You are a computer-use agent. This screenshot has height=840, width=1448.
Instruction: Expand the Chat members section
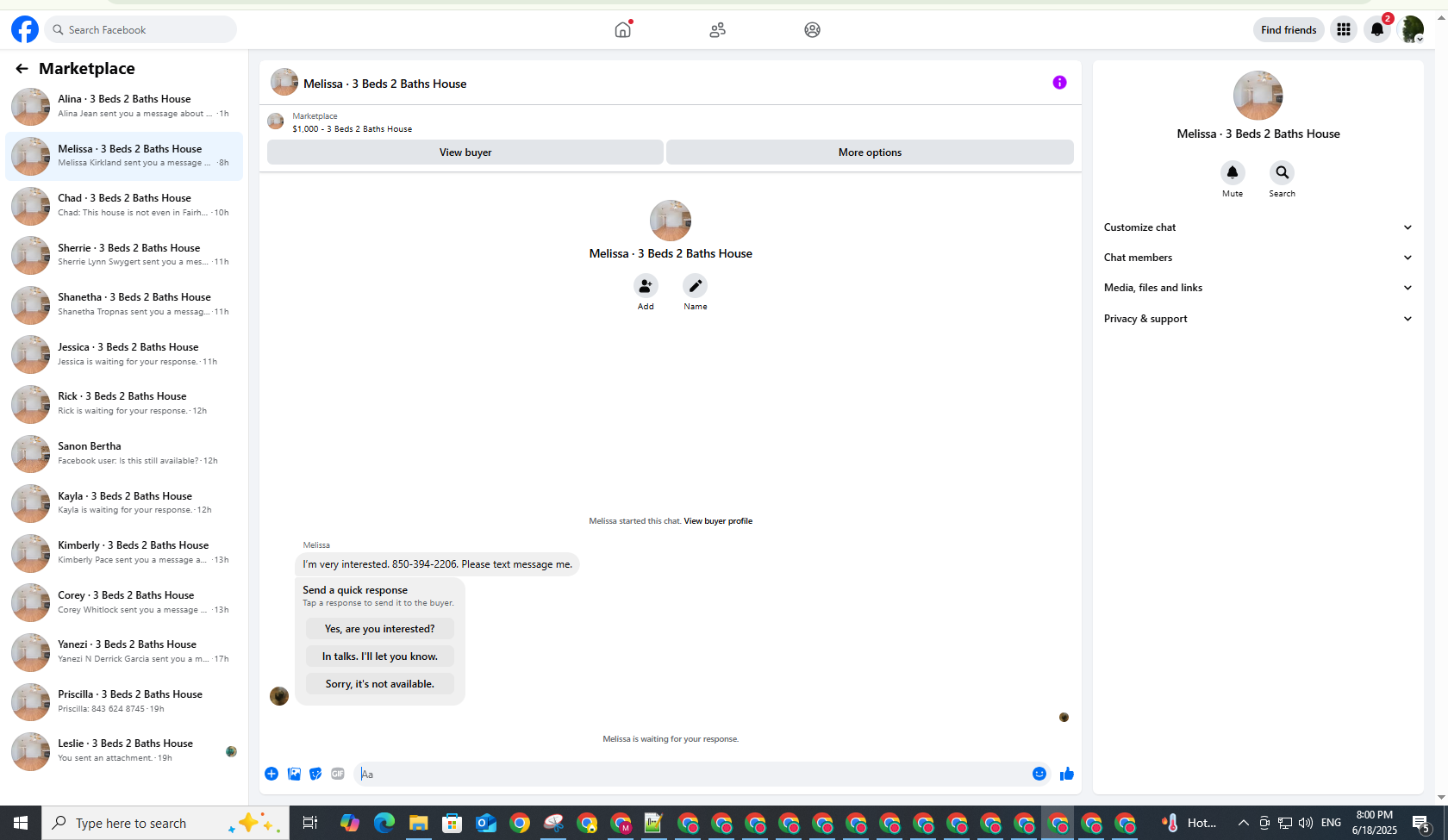point(1258,258)
